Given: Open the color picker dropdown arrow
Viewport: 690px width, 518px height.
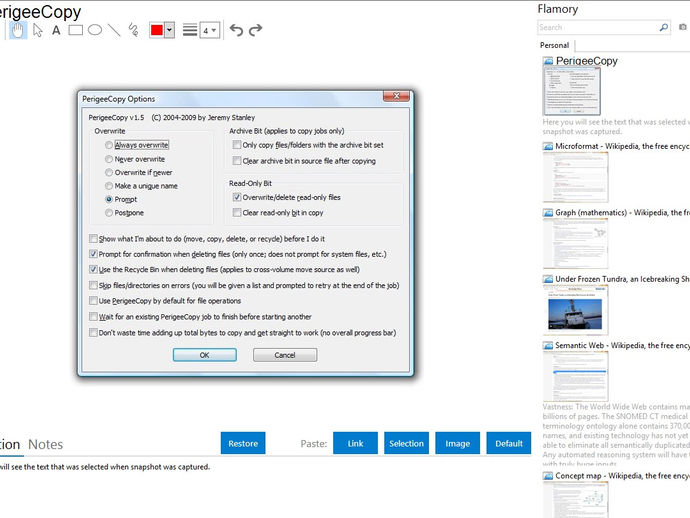Looking at the screenshot, I should coord(170,30).
